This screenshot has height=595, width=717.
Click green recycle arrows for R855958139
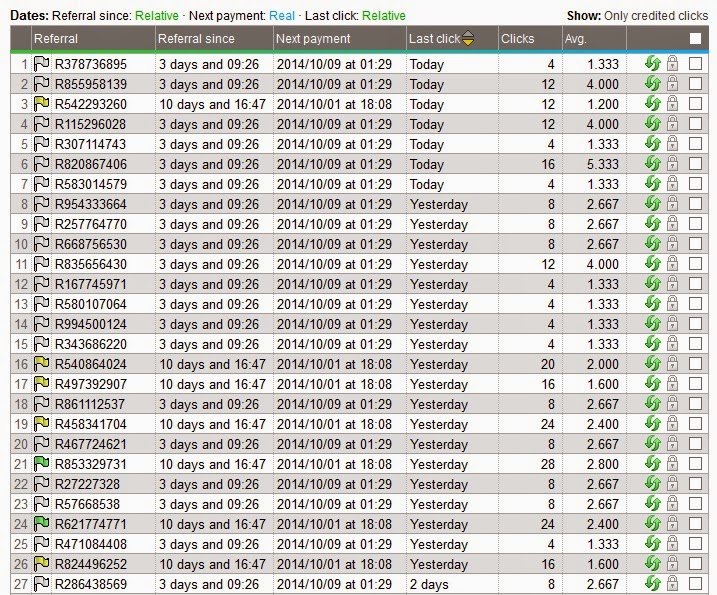[653, 84]
